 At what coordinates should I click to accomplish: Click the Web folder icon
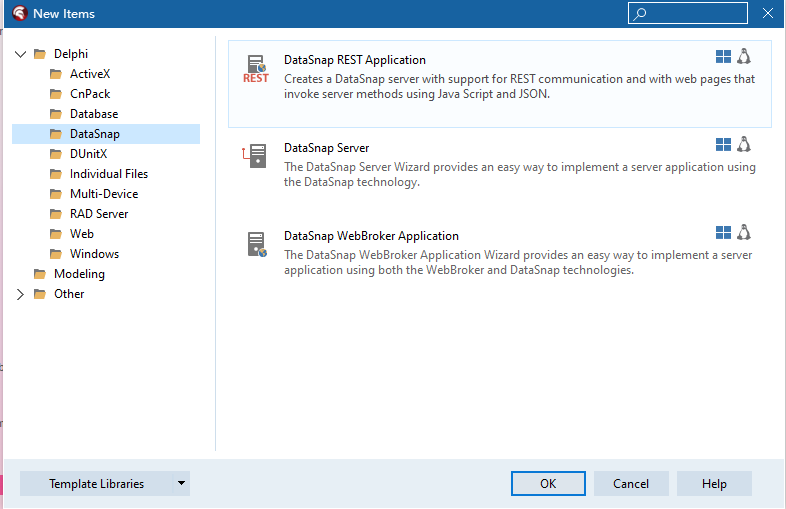tap(56, 234)
